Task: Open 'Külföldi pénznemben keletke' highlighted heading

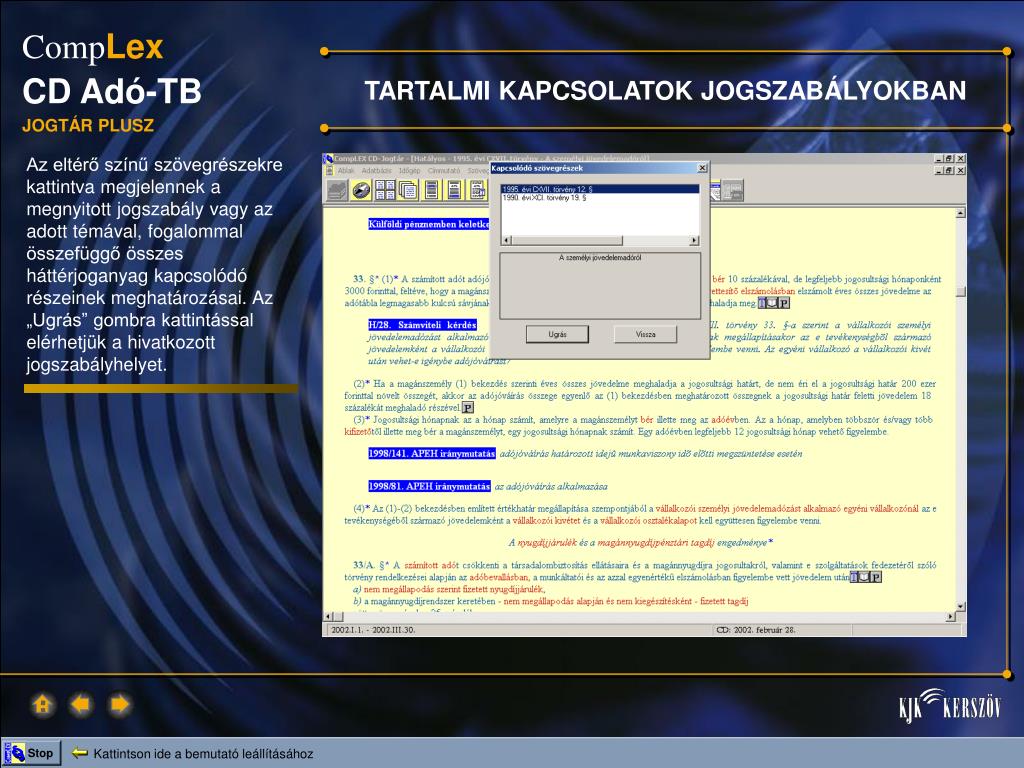Action: tap(428, 224)
